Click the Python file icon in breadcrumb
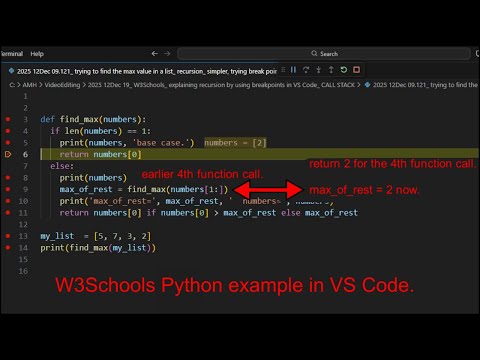 [x=367, y=85]
